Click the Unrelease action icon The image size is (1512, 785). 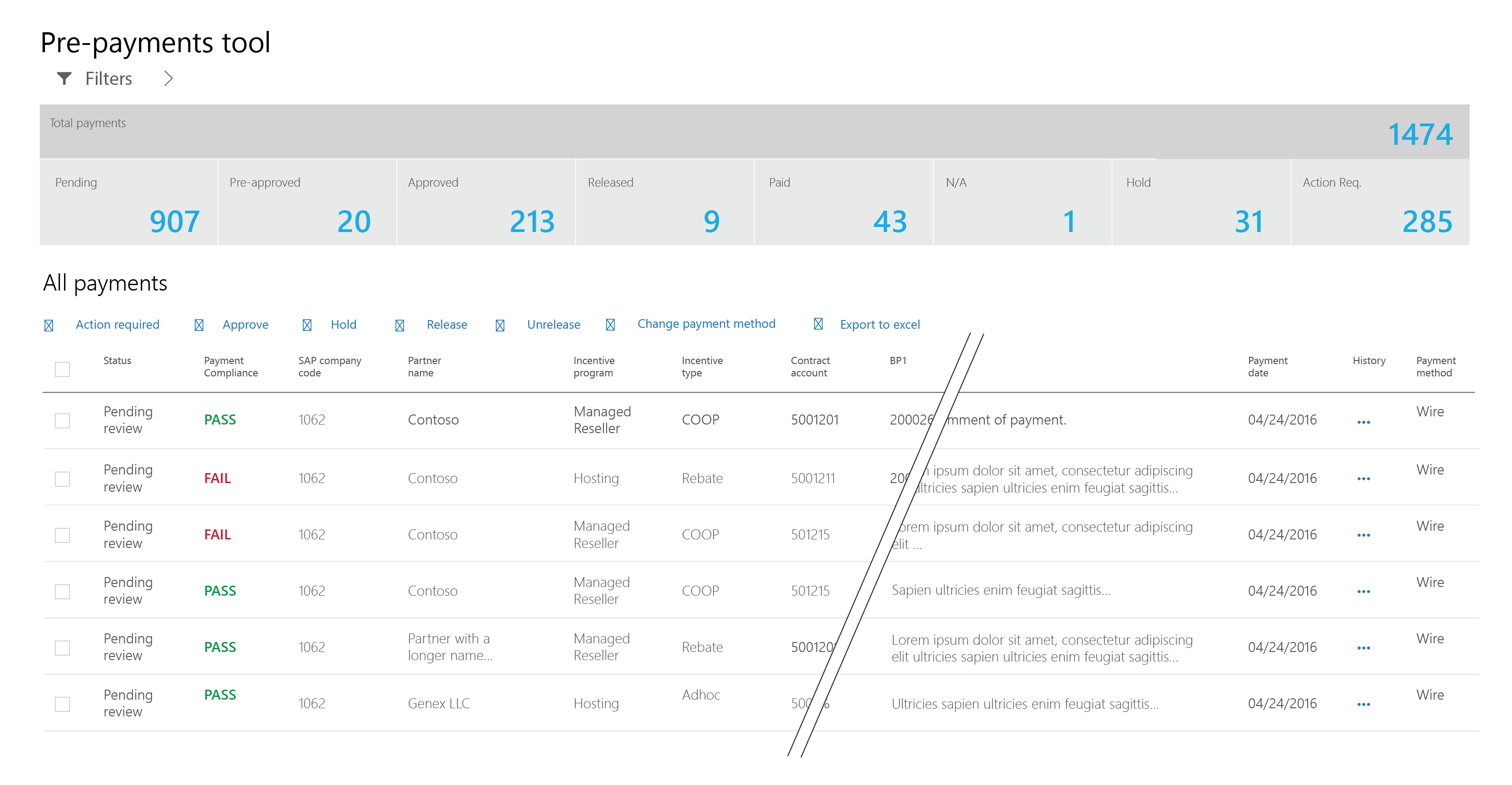pyautogui.click(x=499, y=324)
